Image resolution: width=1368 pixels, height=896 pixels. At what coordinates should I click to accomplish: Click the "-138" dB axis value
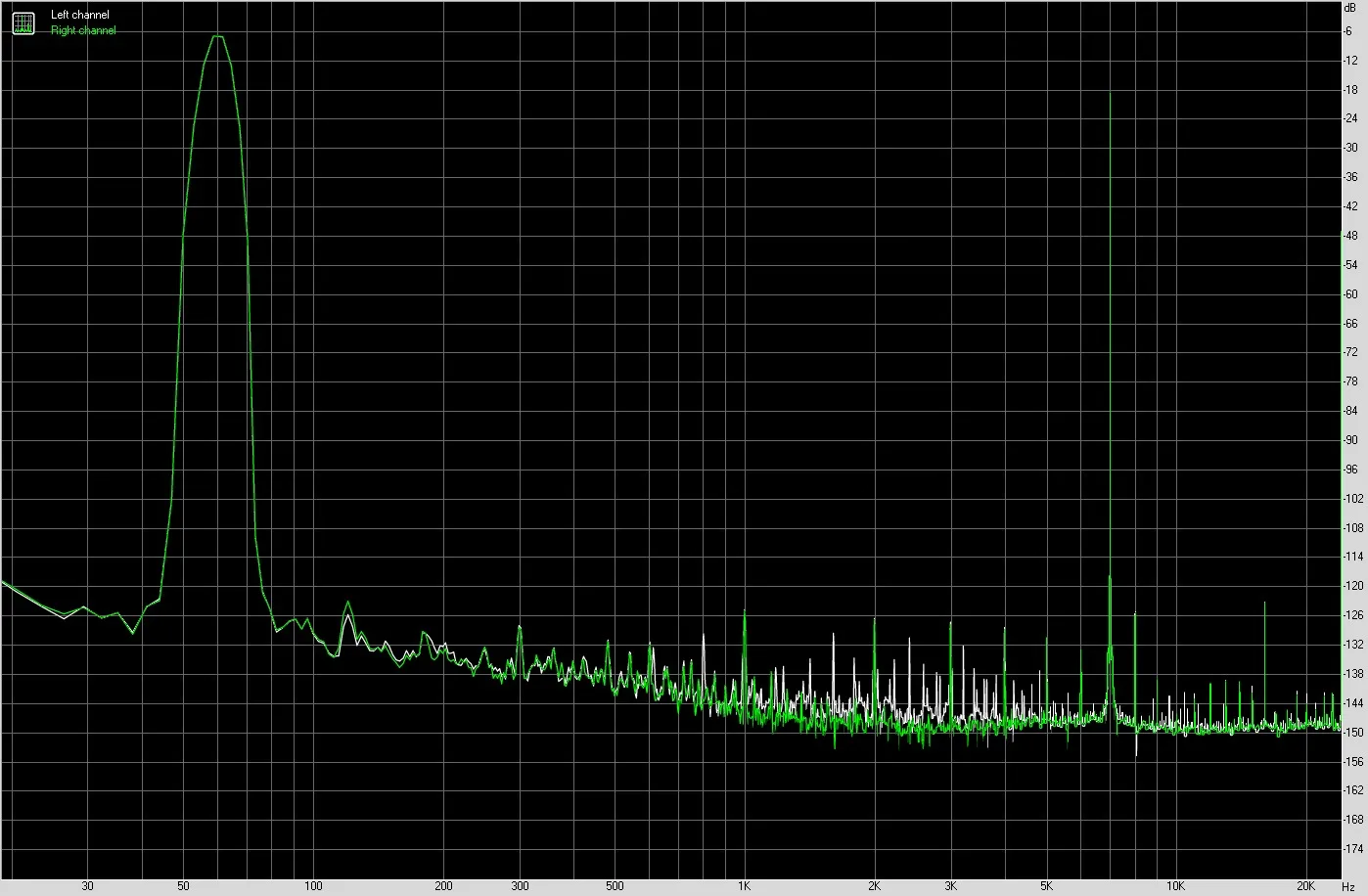coord(1353,674)
